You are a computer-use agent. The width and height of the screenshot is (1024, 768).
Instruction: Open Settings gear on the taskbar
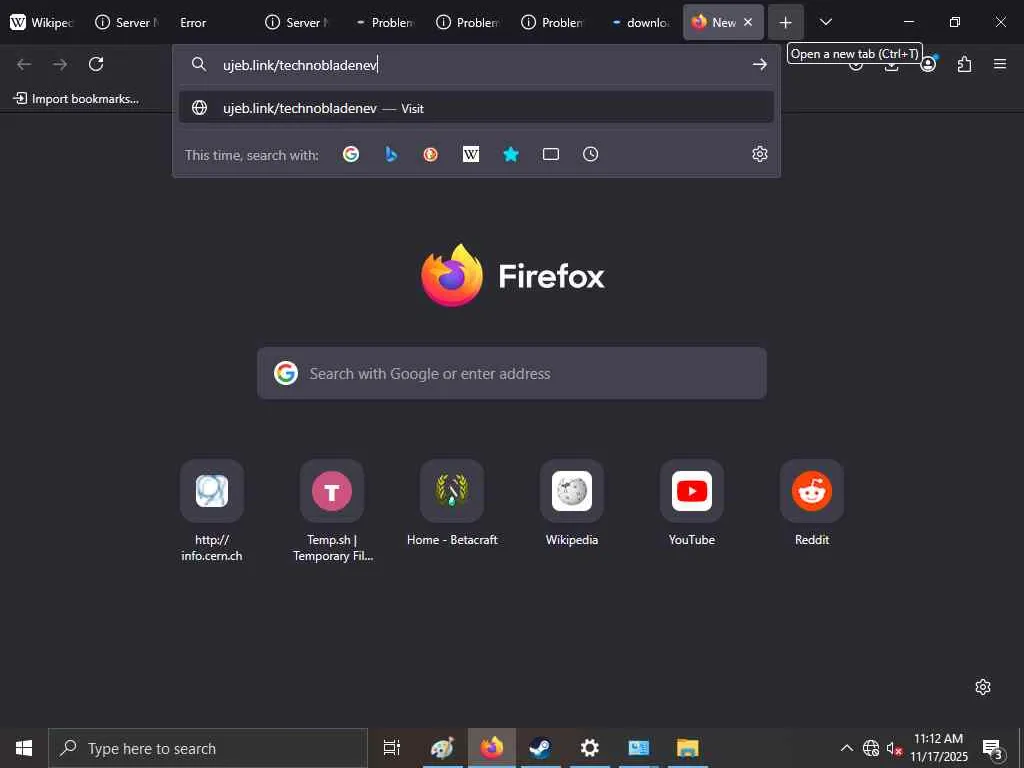click(x=590, y=748)
